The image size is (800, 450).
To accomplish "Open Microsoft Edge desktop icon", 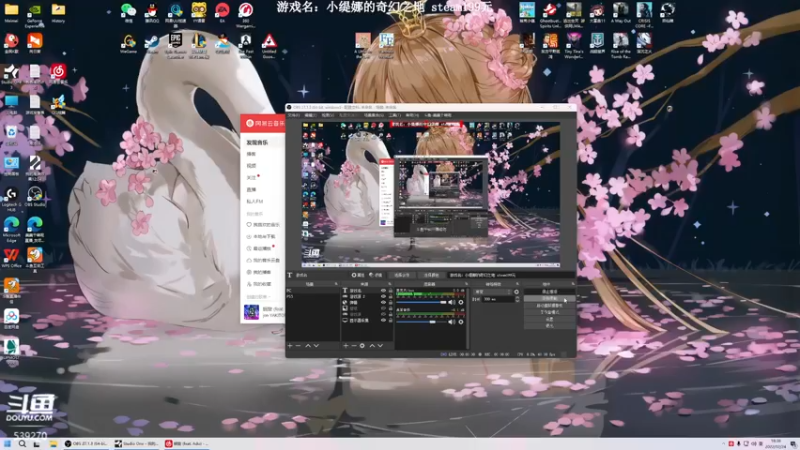I will coord(11,229).
